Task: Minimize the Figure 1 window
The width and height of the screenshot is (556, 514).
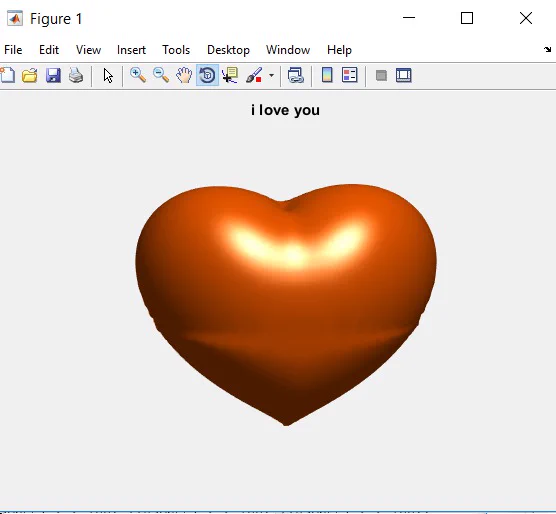Action: [409, 18]
